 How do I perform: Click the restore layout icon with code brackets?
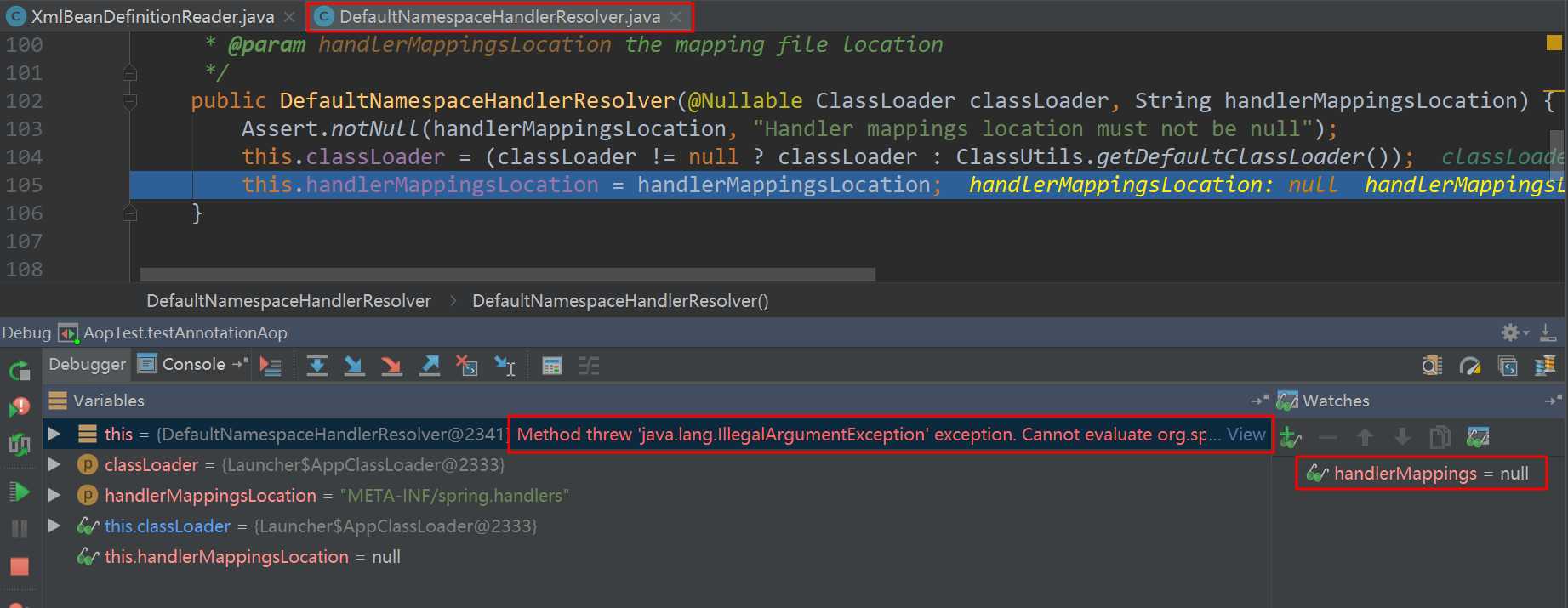pyautogui.click(x=1508, y=366)
